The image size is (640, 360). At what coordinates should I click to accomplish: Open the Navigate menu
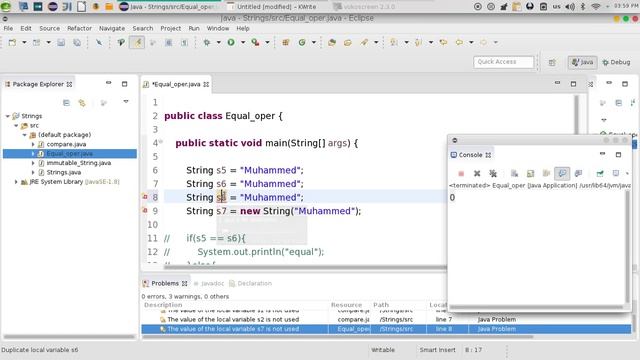[x=112, y=29]
